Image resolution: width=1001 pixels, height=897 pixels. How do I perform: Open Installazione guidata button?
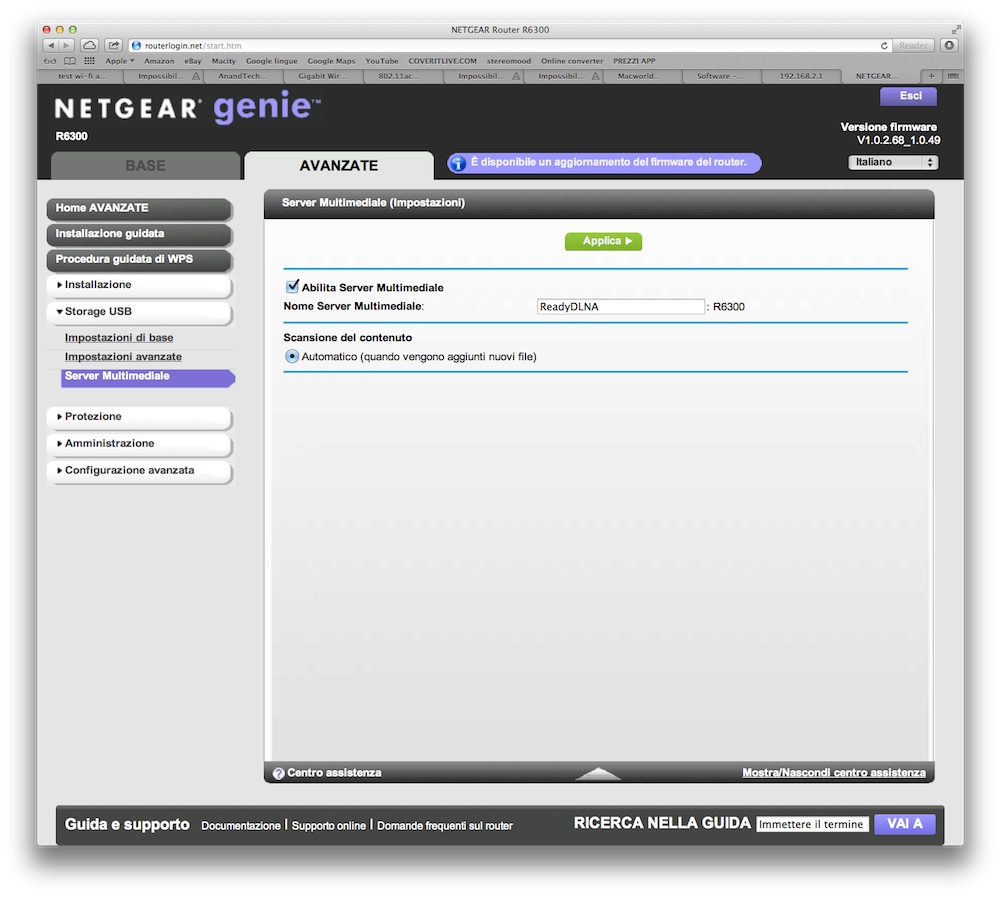[x=139, y=234]
